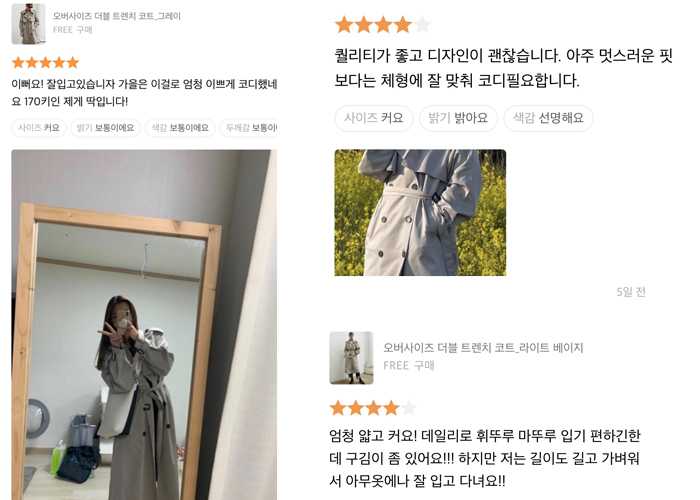Click the five-star rating on left review
The height and width of the screenshot is (500, 700).
point(46,62)
